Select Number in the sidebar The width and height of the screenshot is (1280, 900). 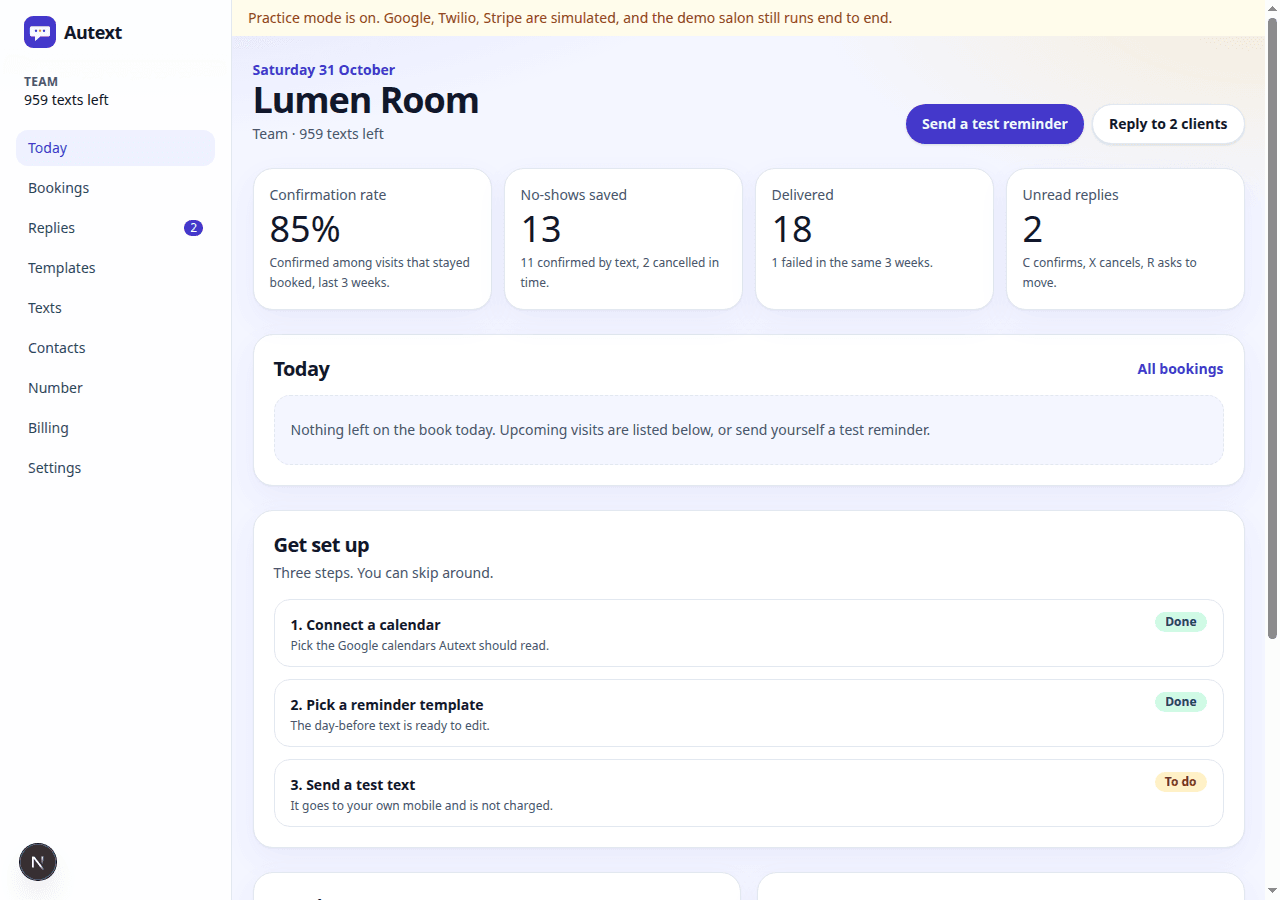tap(115, 388)
